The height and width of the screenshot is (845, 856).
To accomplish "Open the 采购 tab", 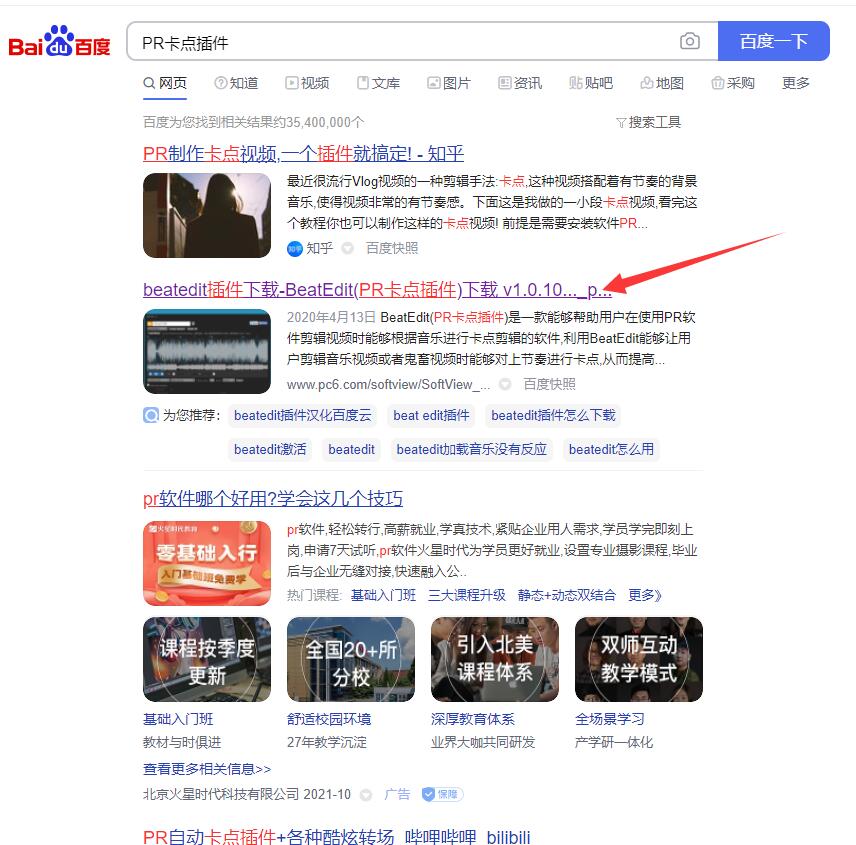I will tap(733, 83).
